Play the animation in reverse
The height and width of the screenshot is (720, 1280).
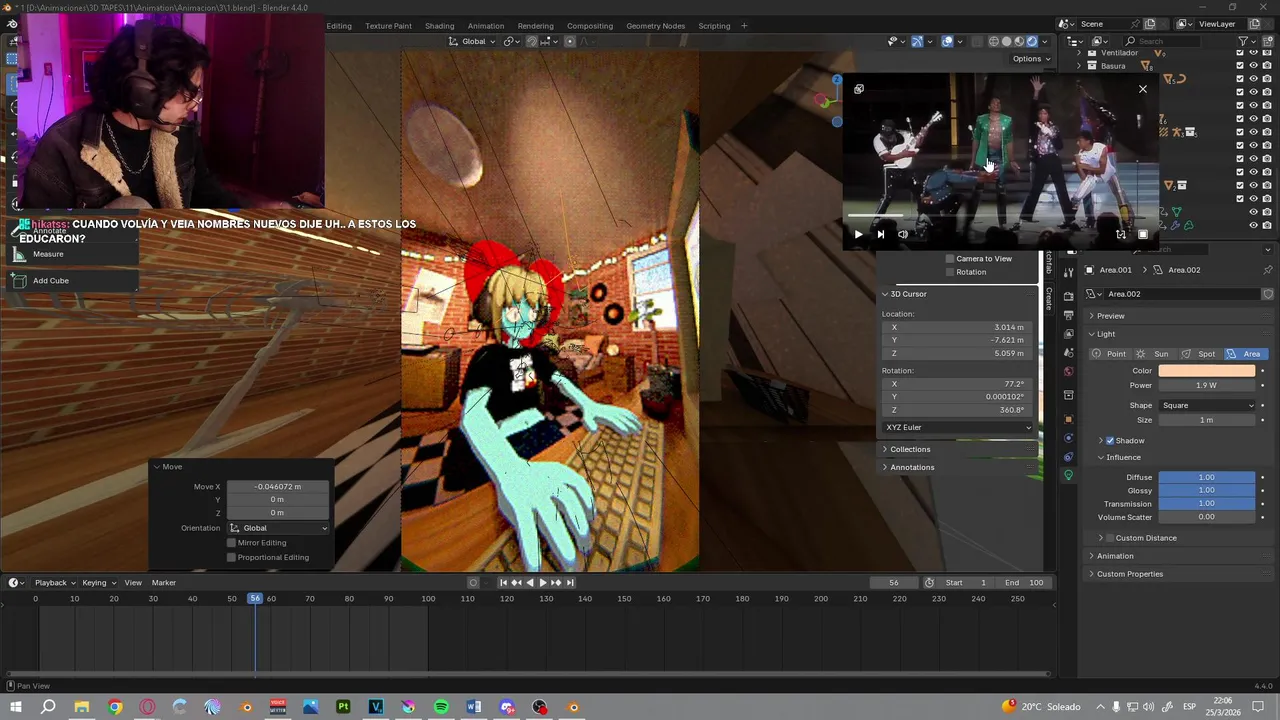tap(530, 583)
